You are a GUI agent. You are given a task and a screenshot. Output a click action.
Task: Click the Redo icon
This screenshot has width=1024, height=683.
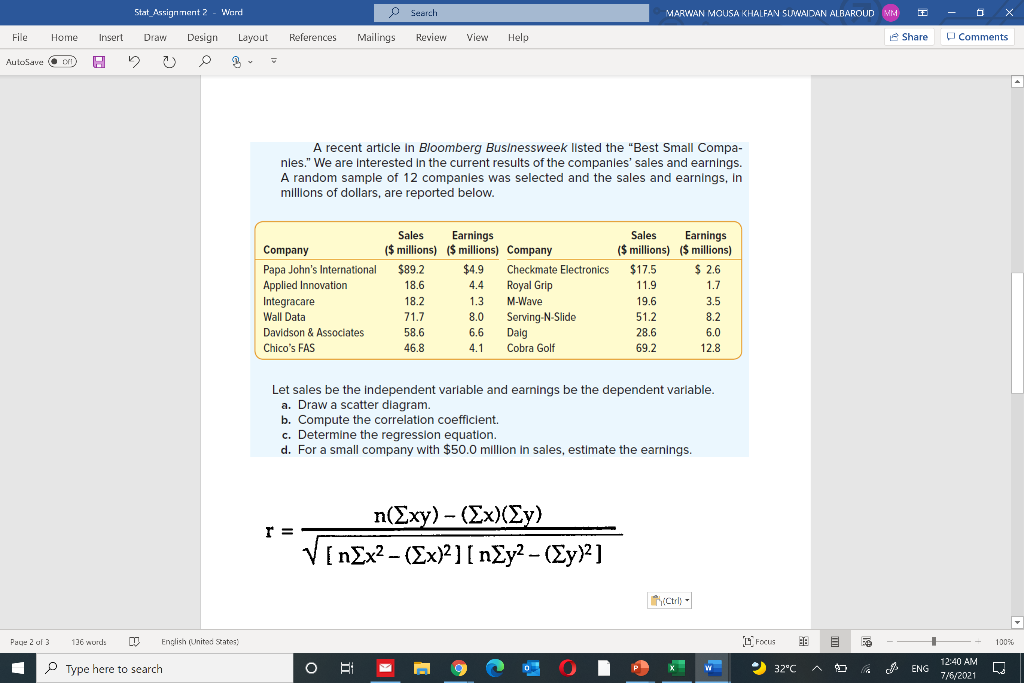[169, 62]
